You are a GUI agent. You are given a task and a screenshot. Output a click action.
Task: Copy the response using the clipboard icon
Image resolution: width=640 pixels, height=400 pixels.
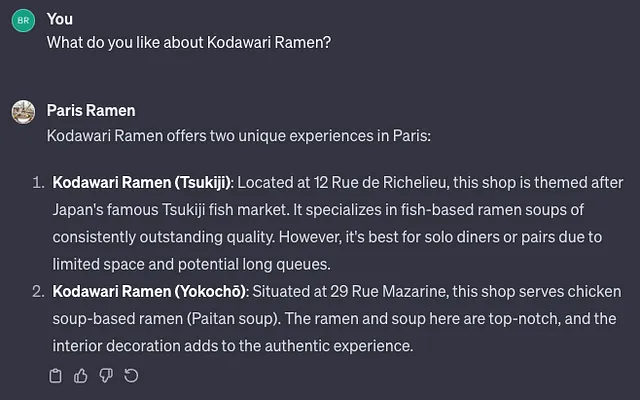56,376
